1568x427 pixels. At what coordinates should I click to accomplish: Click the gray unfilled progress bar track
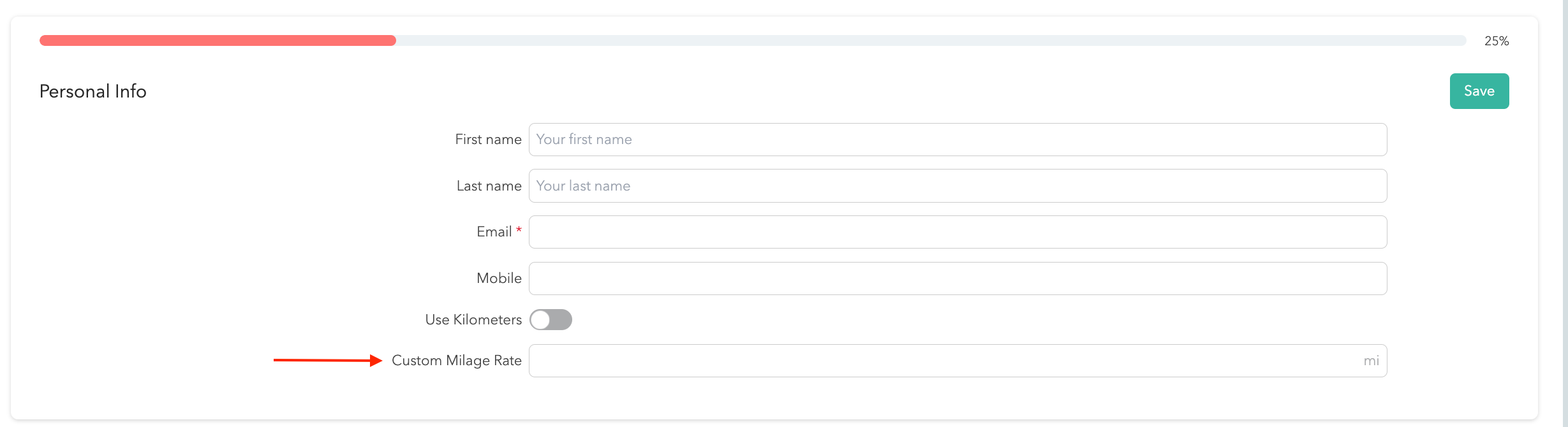point(931,41)
